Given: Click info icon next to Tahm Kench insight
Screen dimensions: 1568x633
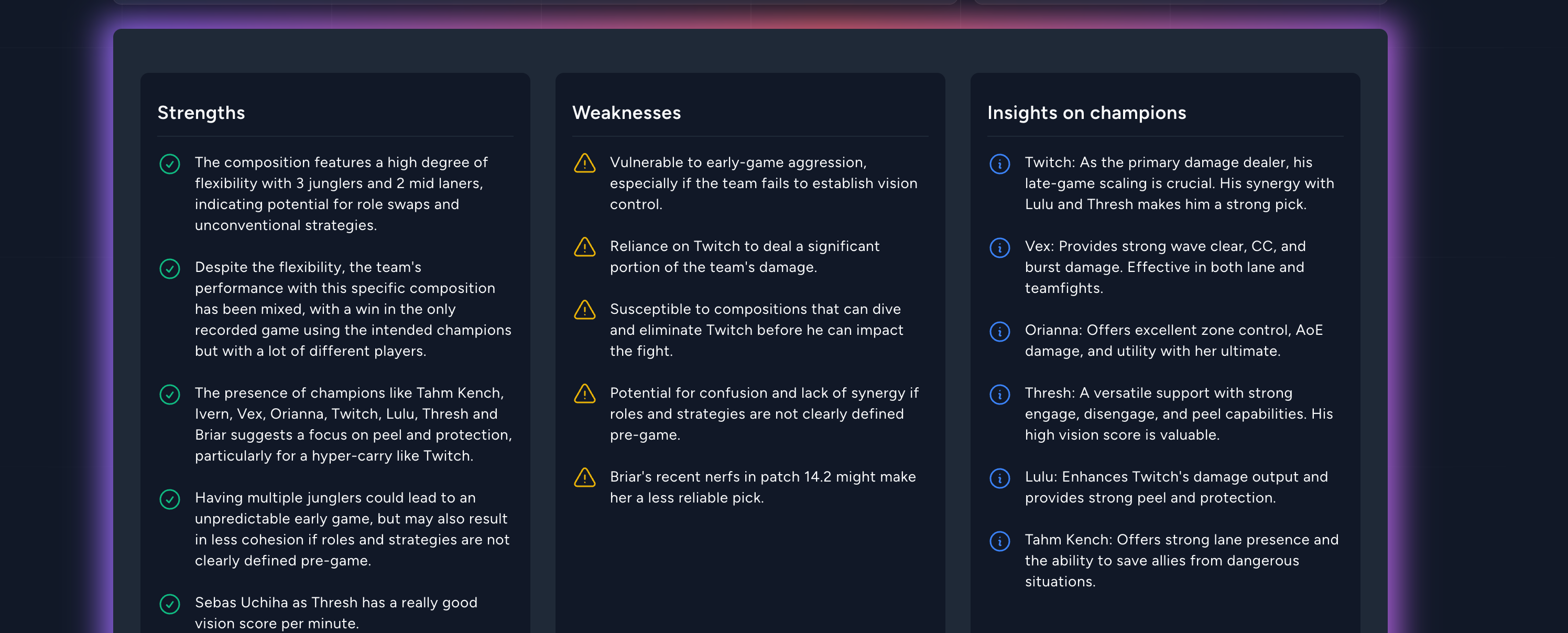Looking at the screenshot, I should click(x=999, y=541).
